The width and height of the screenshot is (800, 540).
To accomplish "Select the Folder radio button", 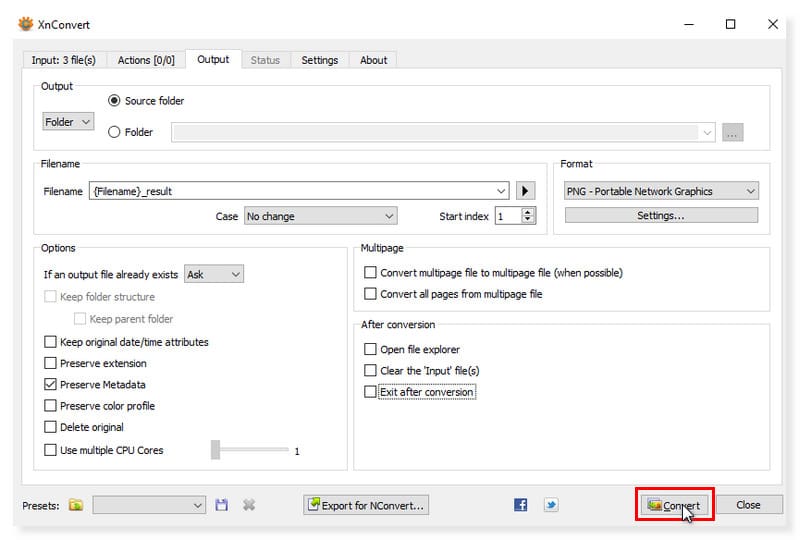I will pyautogui.click(x=114, y=132).
